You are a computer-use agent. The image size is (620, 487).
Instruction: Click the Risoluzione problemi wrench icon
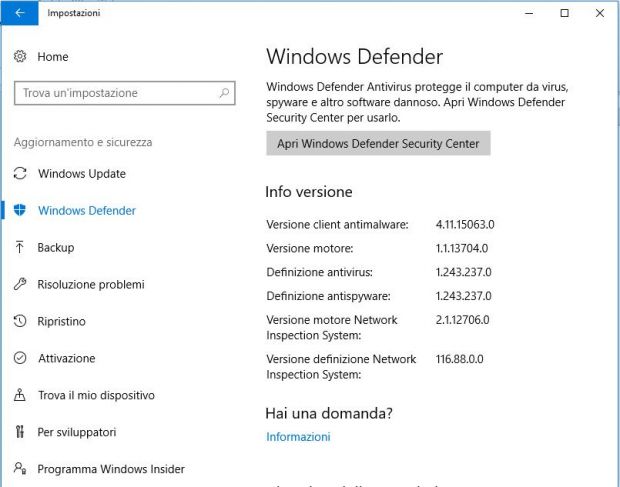[x=20, y=284]
